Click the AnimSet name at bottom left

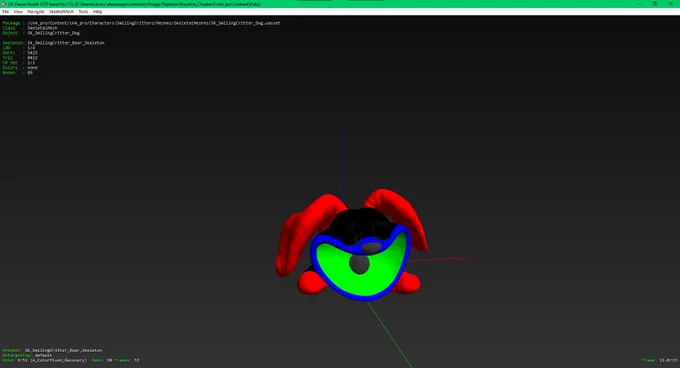63,350
